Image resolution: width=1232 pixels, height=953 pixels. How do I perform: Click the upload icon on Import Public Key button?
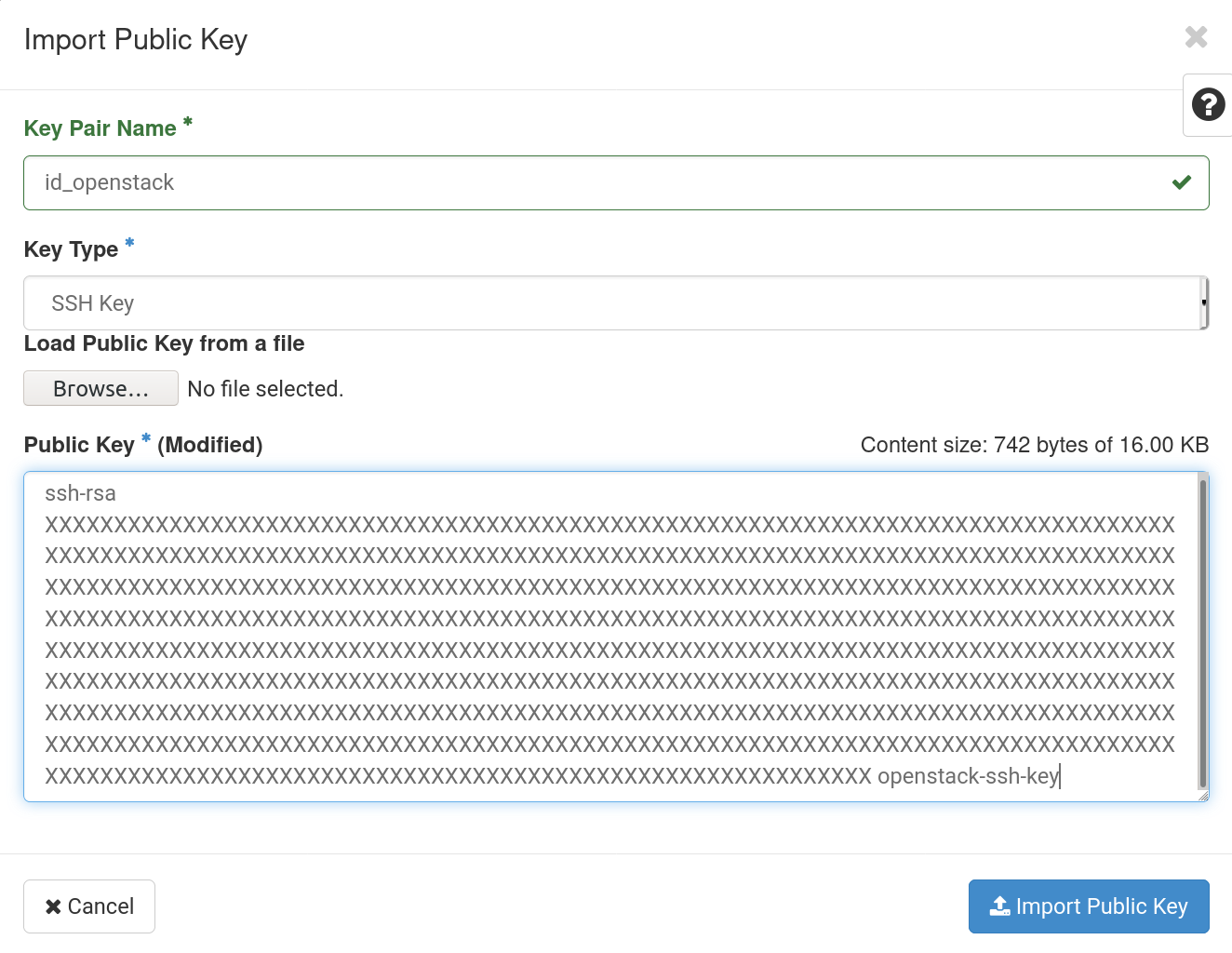[999, 906]
